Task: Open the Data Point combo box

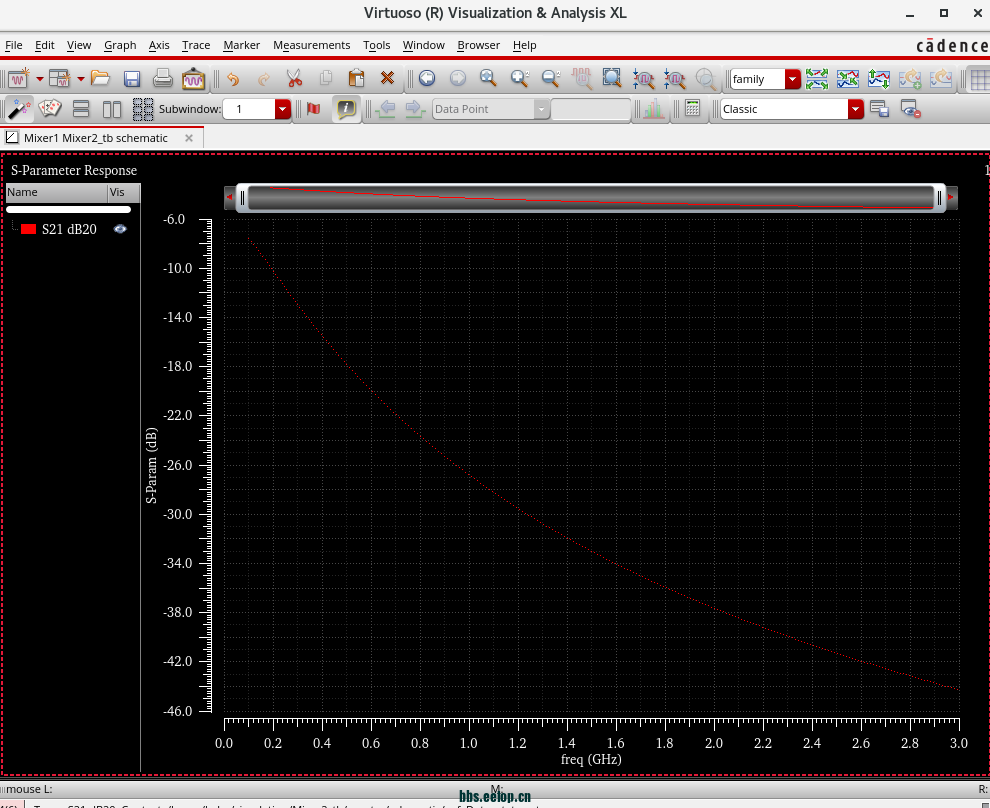Action: tap(490, 109)
